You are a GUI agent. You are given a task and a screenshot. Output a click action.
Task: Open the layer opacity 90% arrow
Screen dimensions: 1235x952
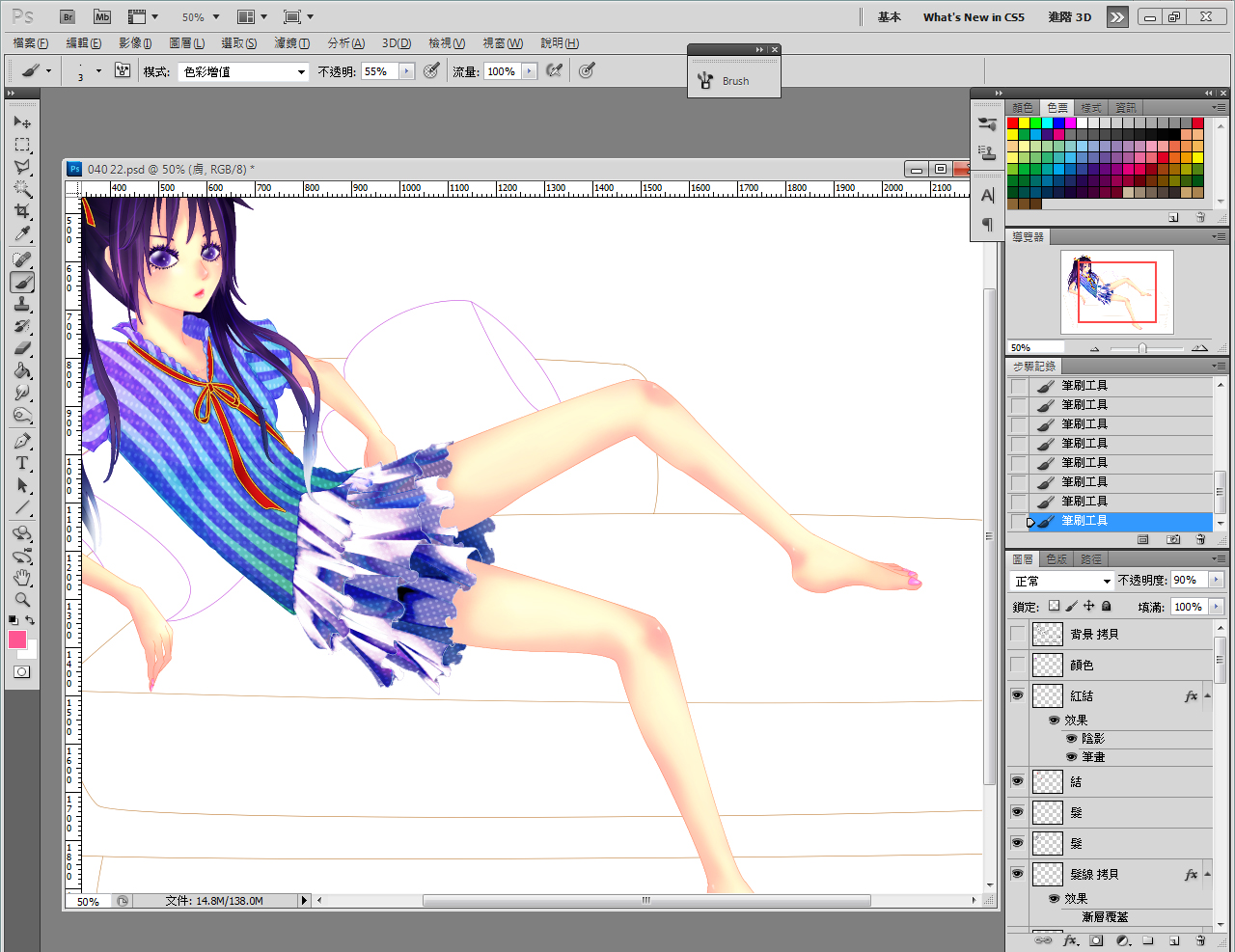tap(1216, 580)
